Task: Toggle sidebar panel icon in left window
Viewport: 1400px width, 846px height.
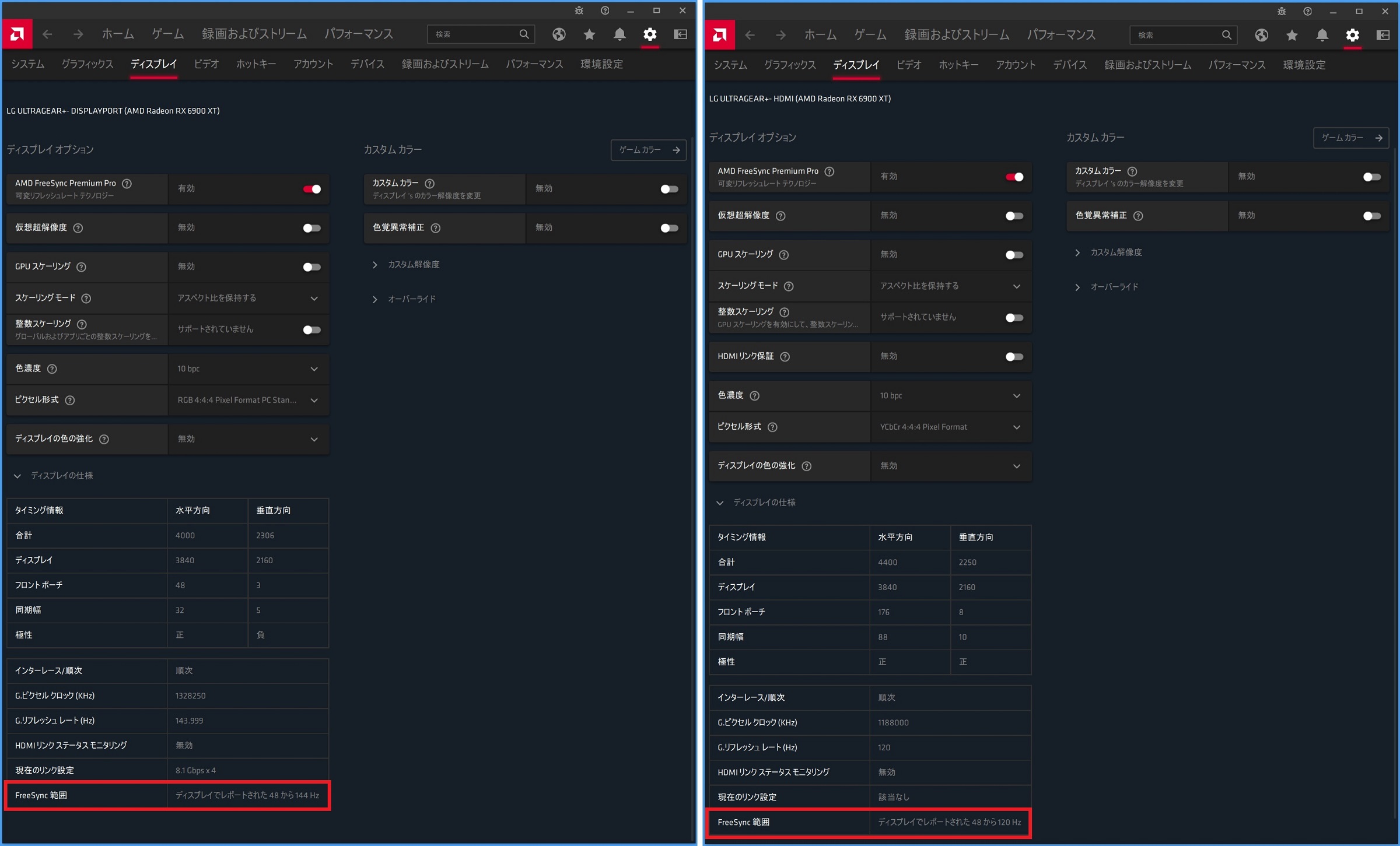Action: (680, 34)
